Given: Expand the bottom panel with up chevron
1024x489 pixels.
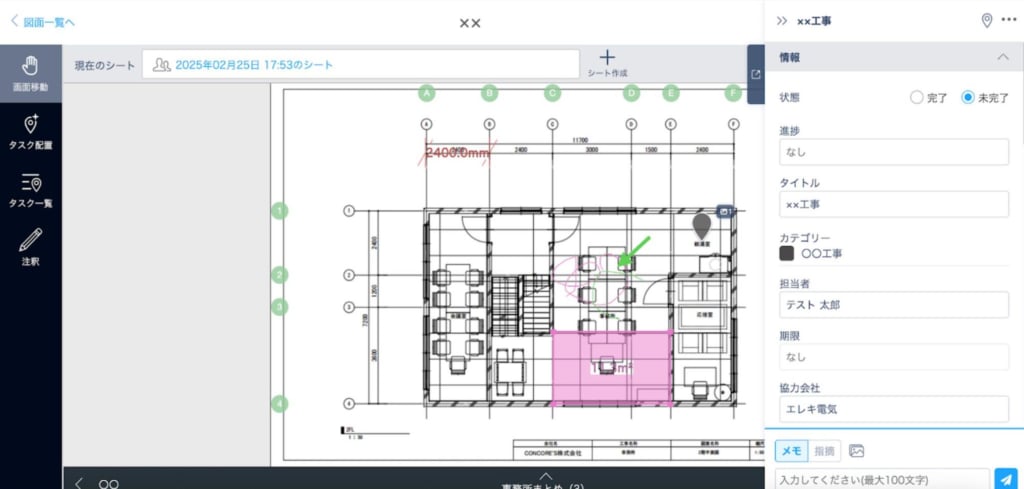Looking at the screenshot, I should pos(545,476).
